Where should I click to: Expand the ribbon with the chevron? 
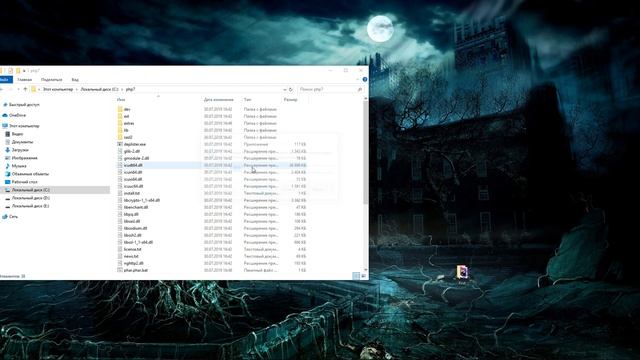[x=358, y=80]
